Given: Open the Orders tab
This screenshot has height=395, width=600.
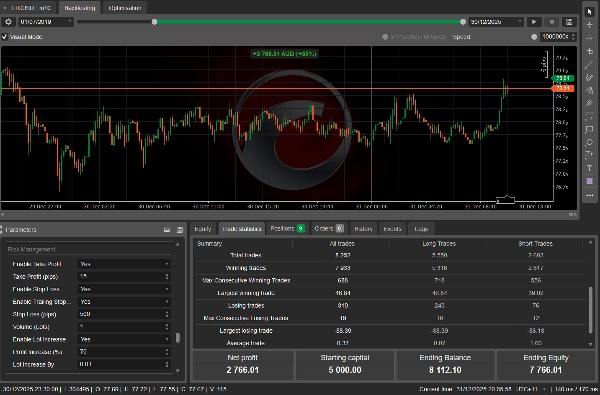Looking at the screenshot, I should (x=329, y=229).
